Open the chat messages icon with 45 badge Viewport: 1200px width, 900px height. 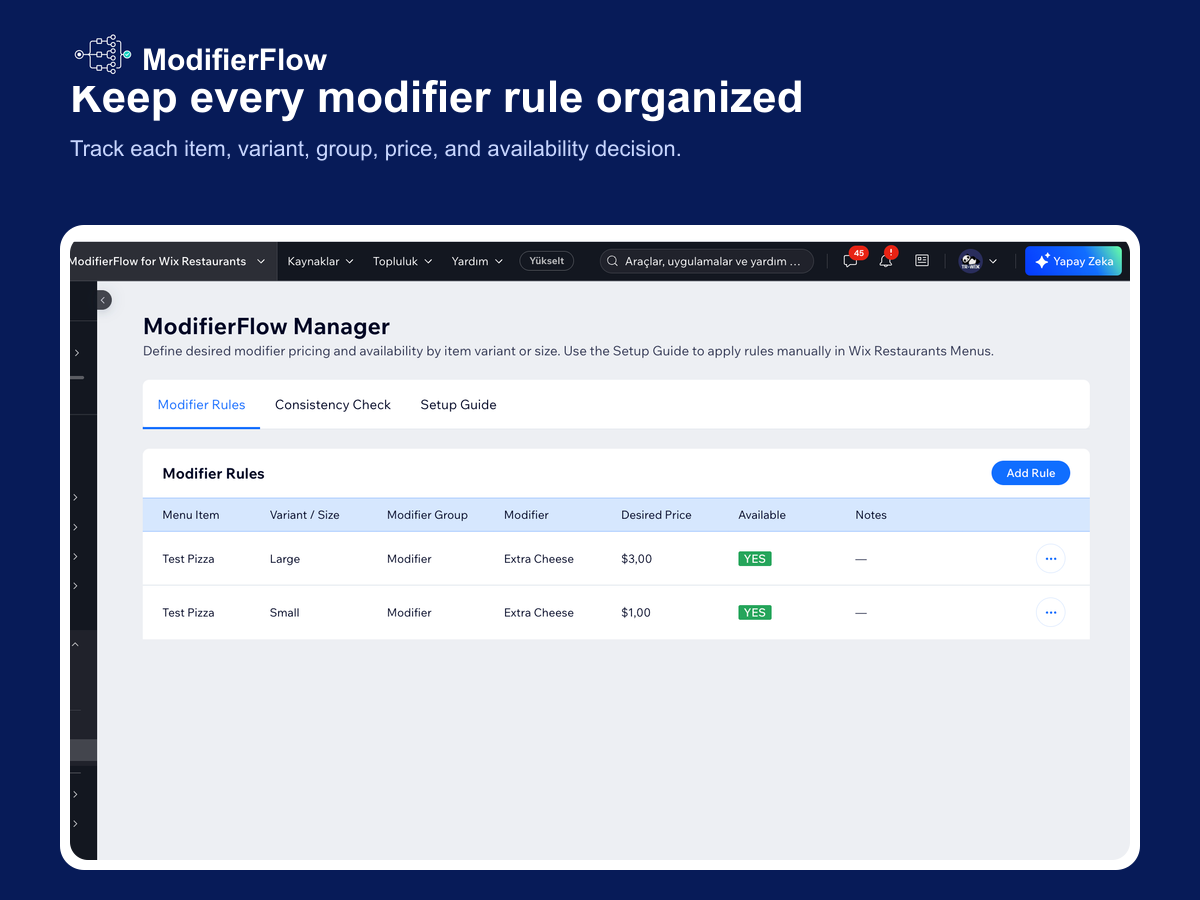tap(851, 261)
